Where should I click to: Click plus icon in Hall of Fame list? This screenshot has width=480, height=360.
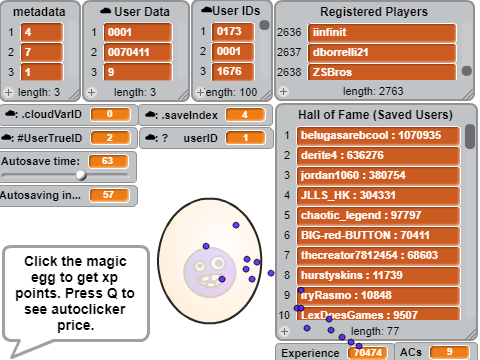[x=284, y=331]
